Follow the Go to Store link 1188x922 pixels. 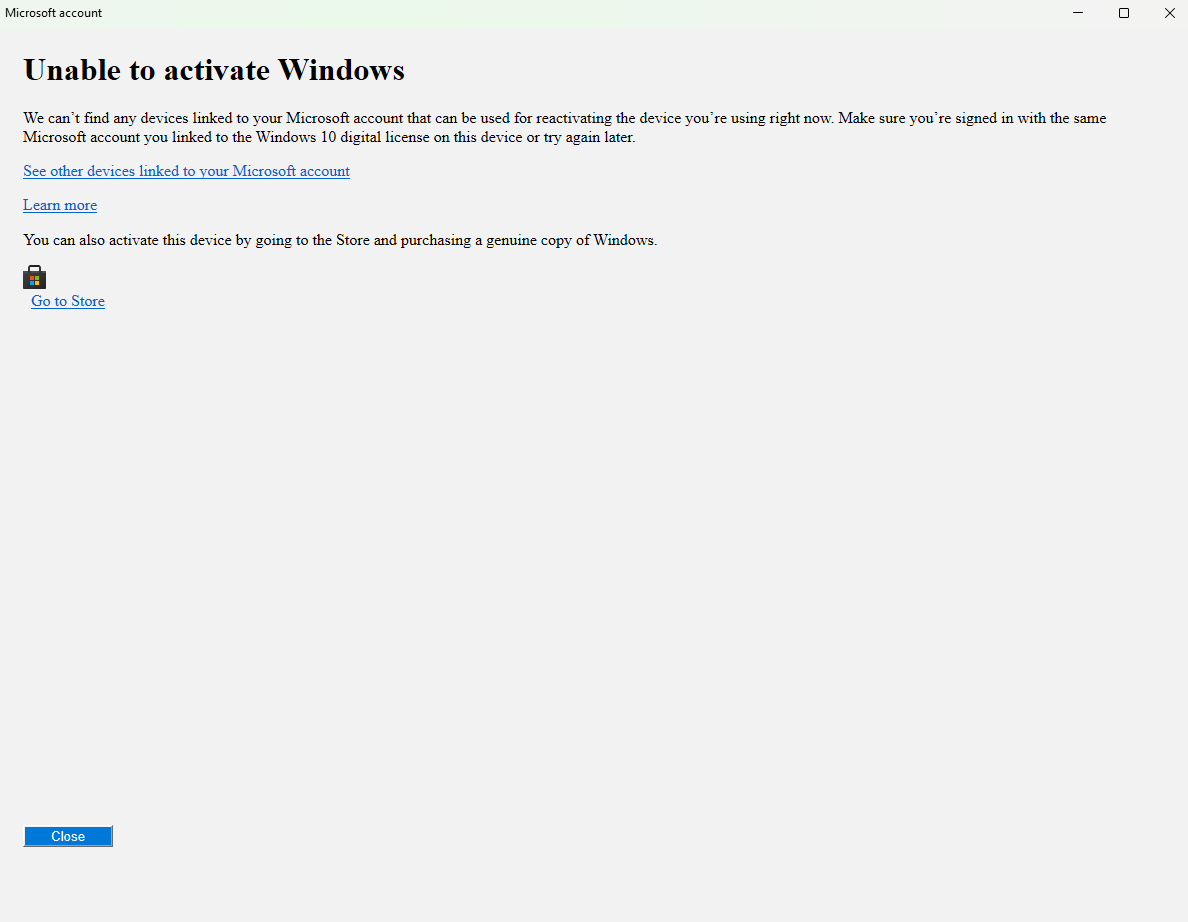[x=67, y=301]
